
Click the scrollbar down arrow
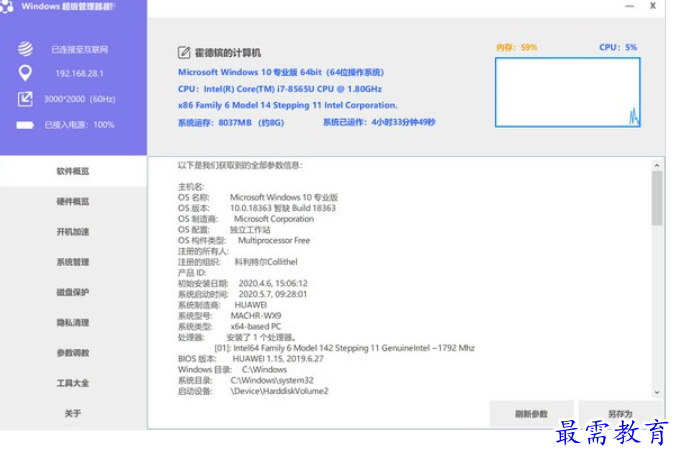[657, 392]
